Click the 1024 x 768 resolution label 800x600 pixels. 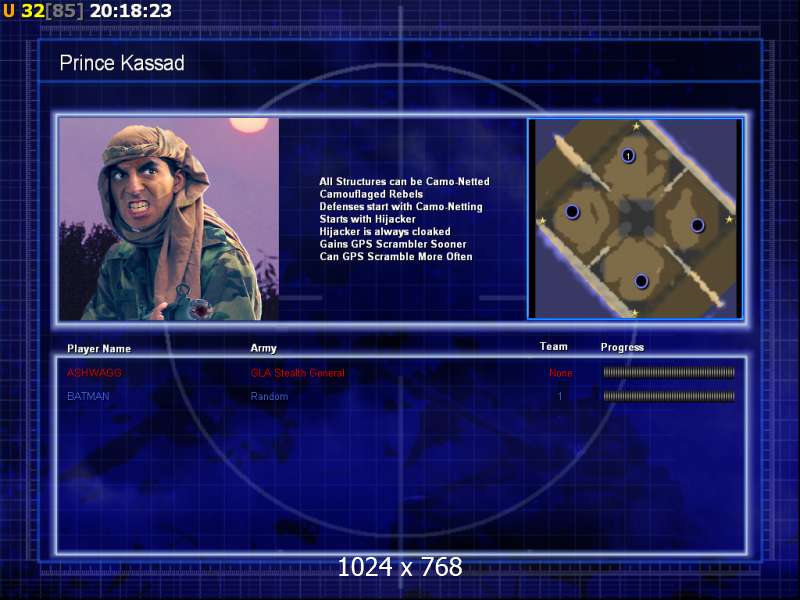click(400, 567)
